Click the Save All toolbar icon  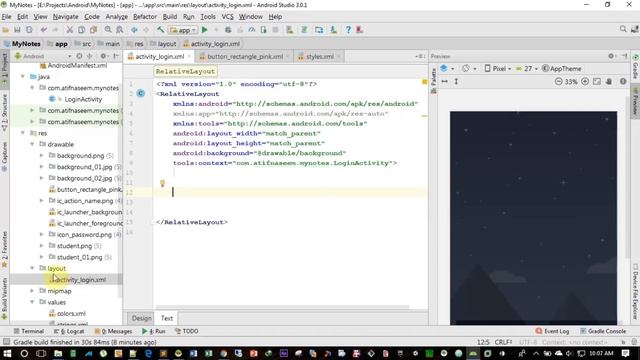[17, 30]
